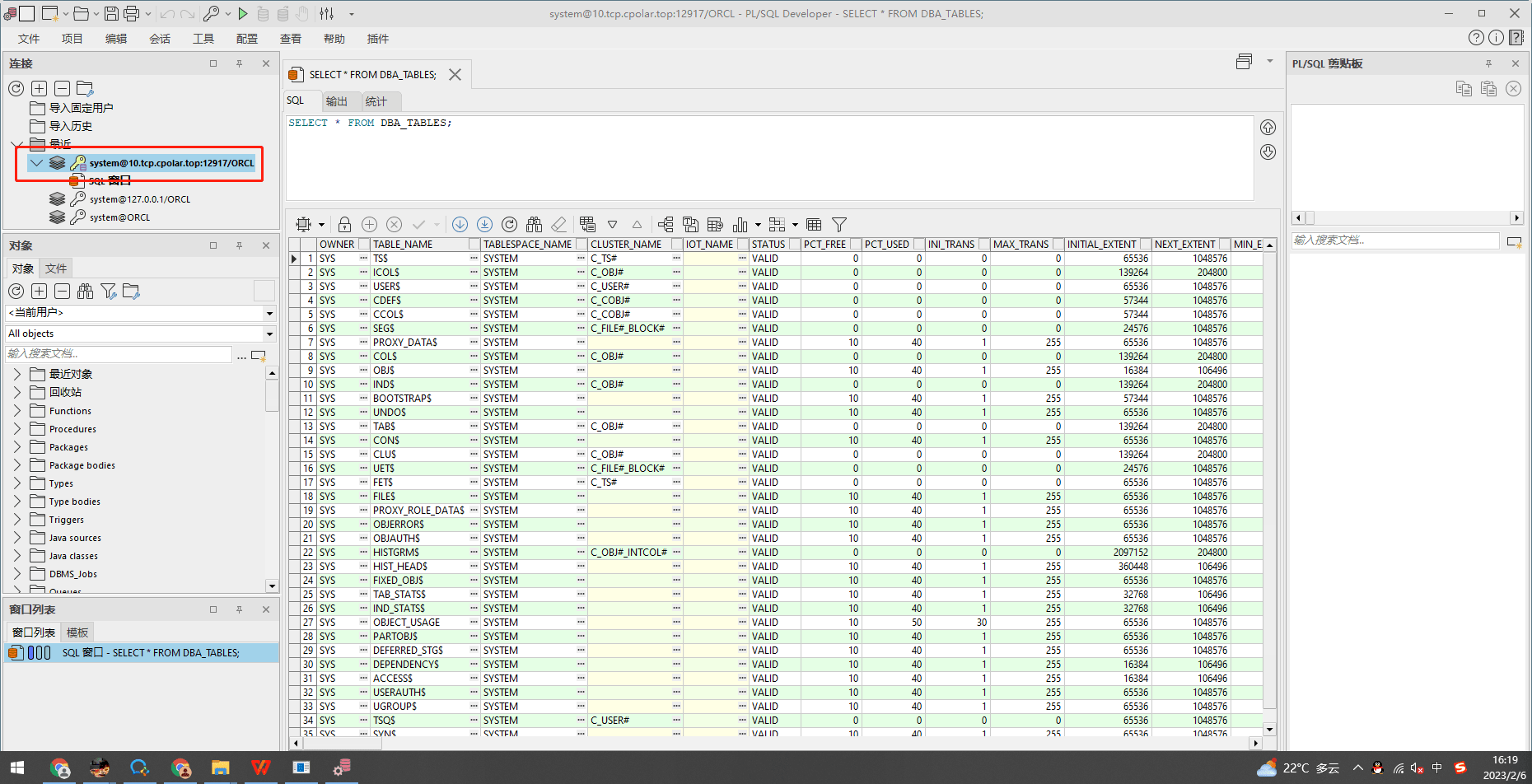Click the Save icon in the top toolbar
This screenshot has width=1532, height=784.
111,13
